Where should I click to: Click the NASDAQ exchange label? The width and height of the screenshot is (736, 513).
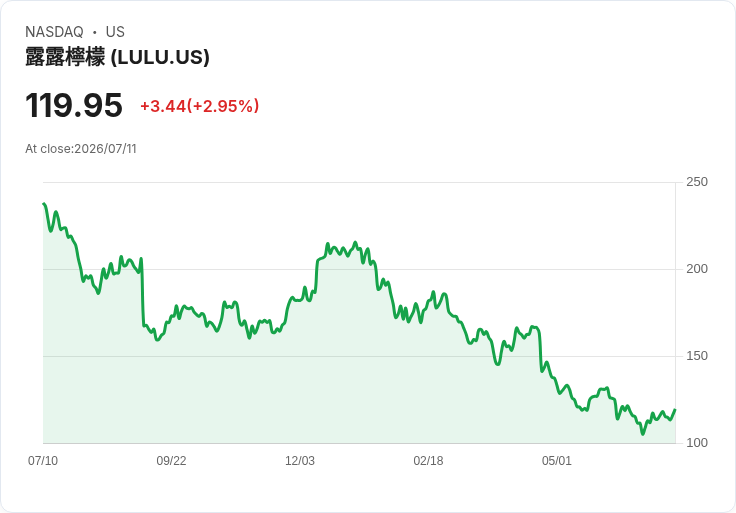pos(54,32)
